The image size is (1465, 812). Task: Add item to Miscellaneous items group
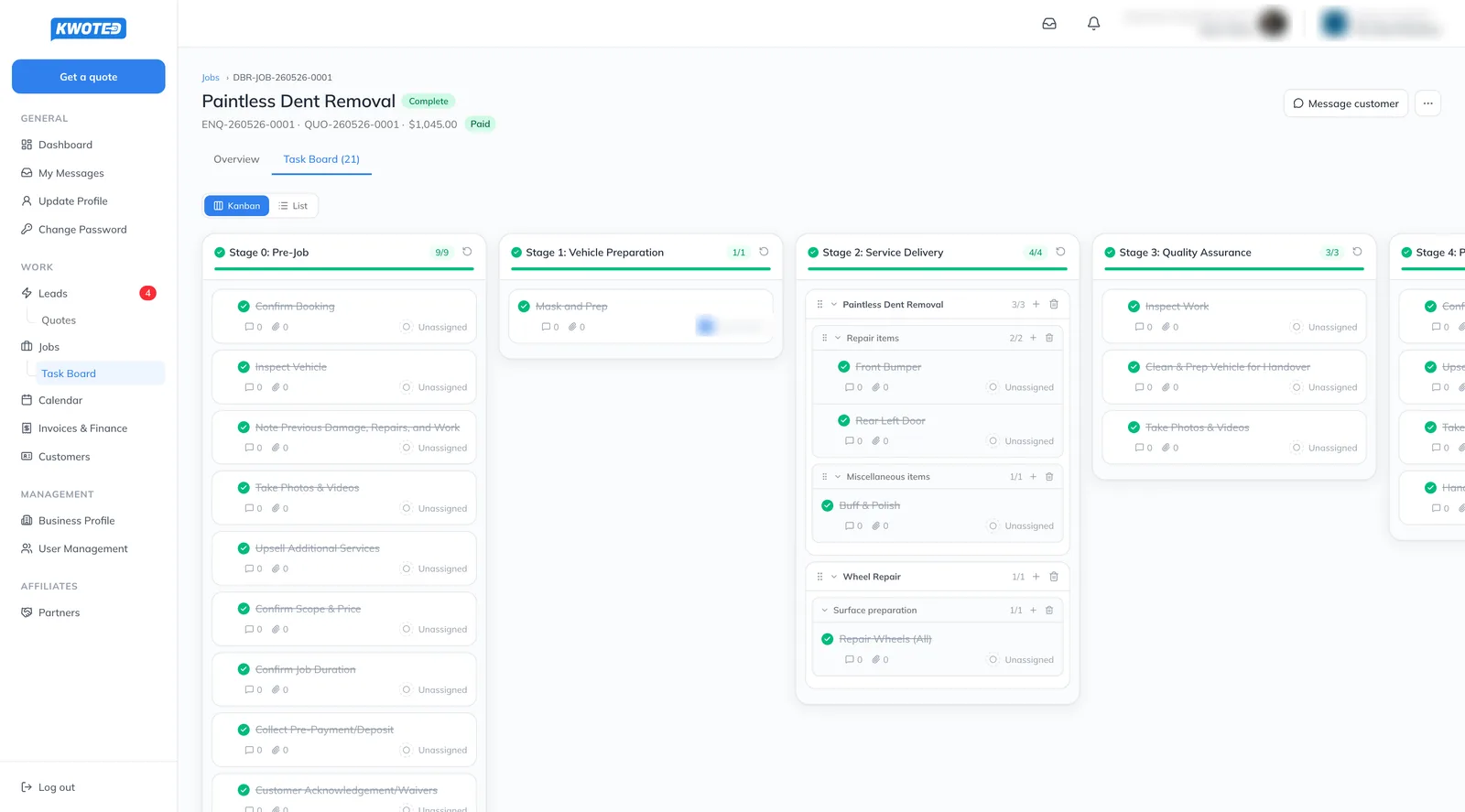click(1033, 477)
